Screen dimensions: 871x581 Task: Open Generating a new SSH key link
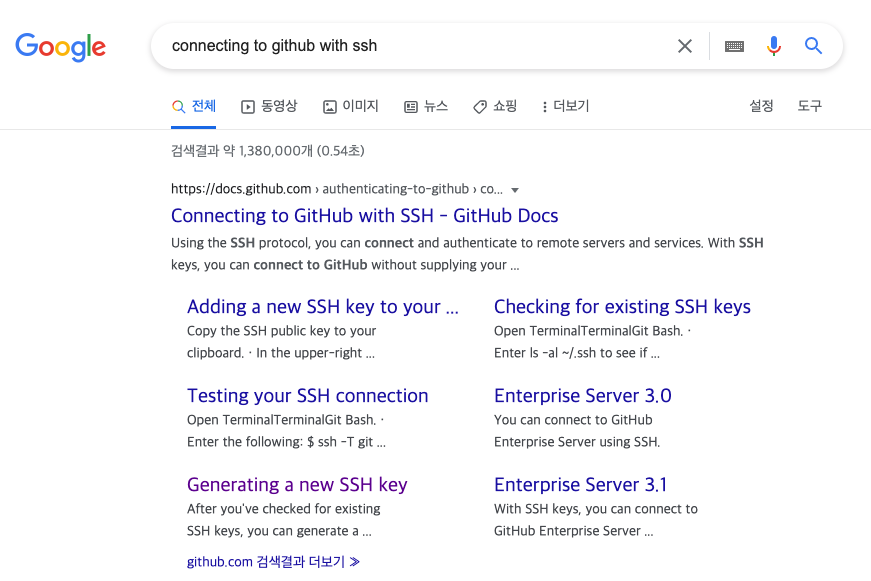tap(297, 485)
